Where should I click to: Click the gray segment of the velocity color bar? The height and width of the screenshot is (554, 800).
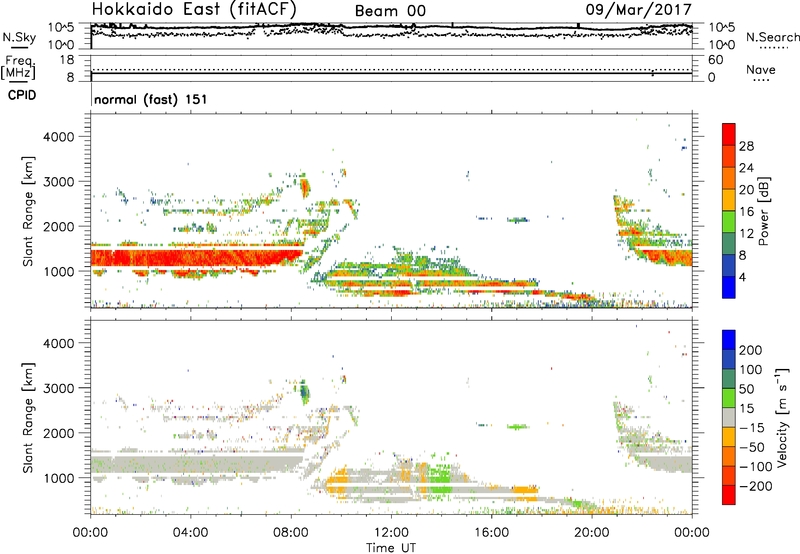tap(729, 417)
